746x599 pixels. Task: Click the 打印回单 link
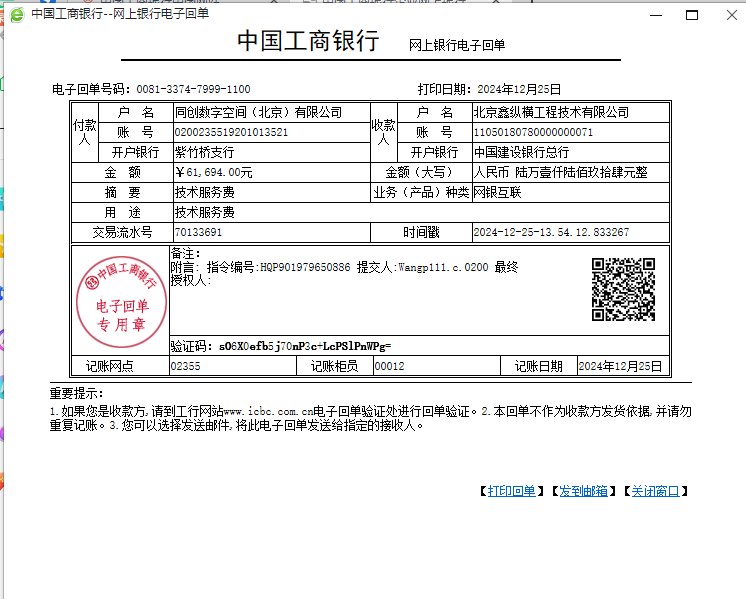pos(511,491)
